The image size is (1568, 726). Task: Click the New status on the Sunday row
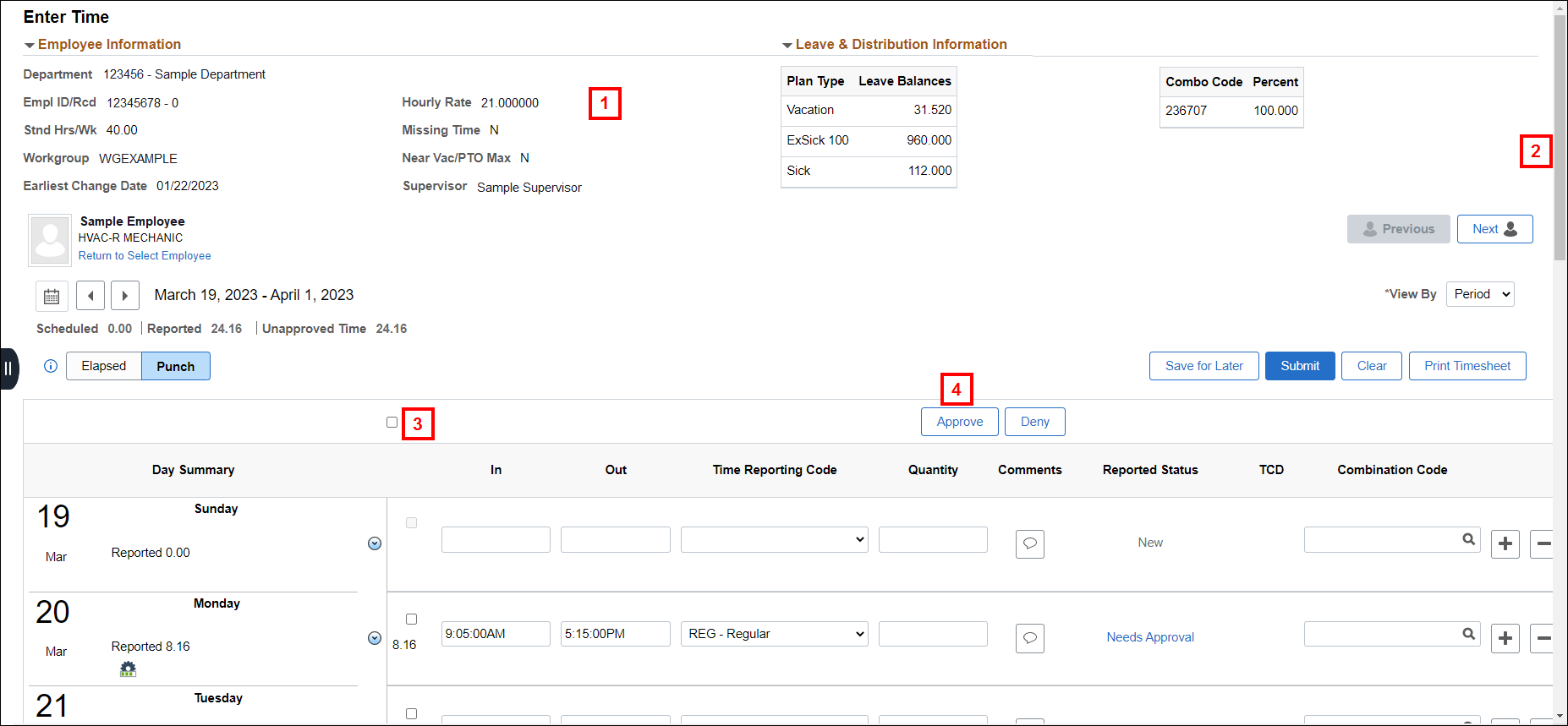pyautogui.click(x=1150, y=543)
